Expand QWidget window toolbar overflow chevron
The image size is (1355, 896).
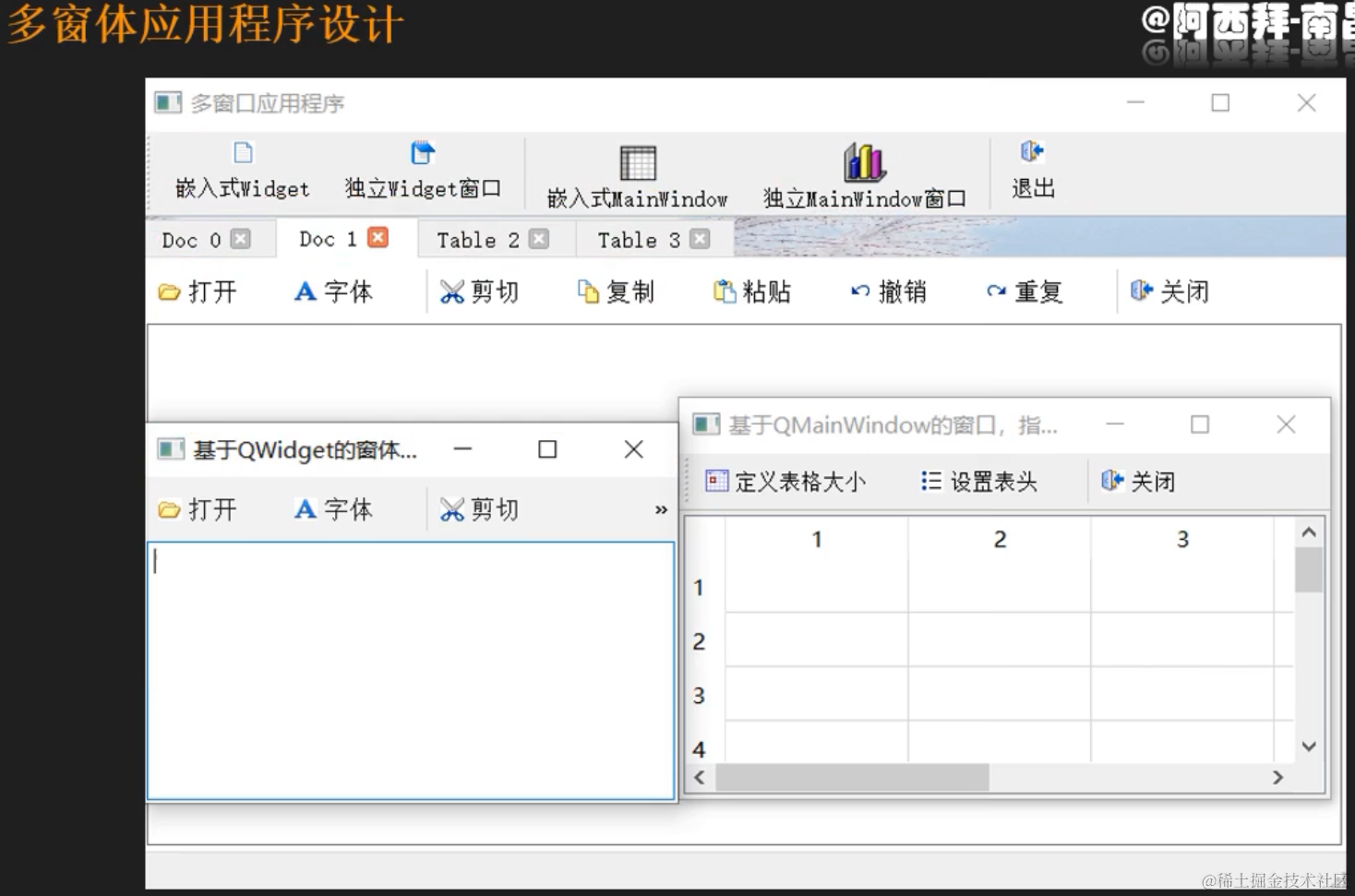[661, 509]
